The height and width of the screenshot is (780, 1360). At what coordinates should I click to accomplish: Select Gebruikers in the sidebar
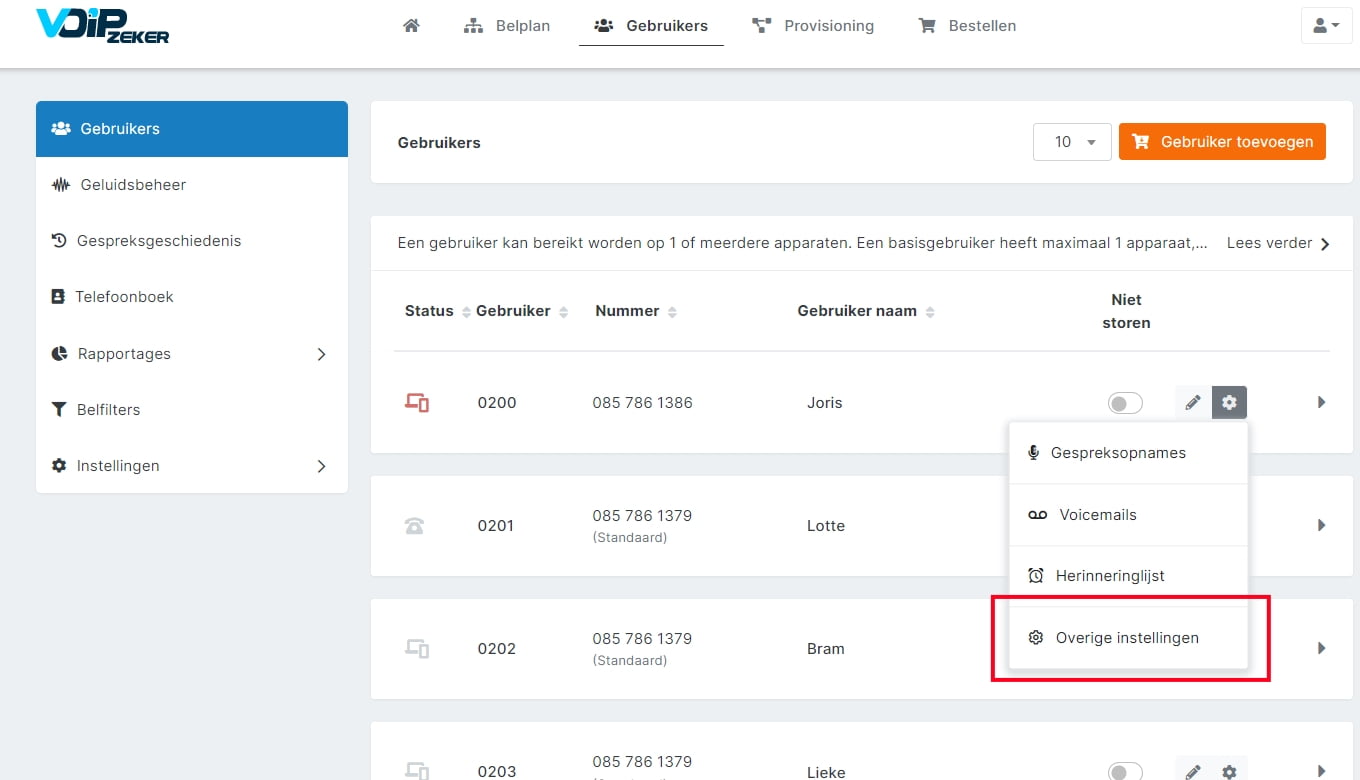[192, 129]
